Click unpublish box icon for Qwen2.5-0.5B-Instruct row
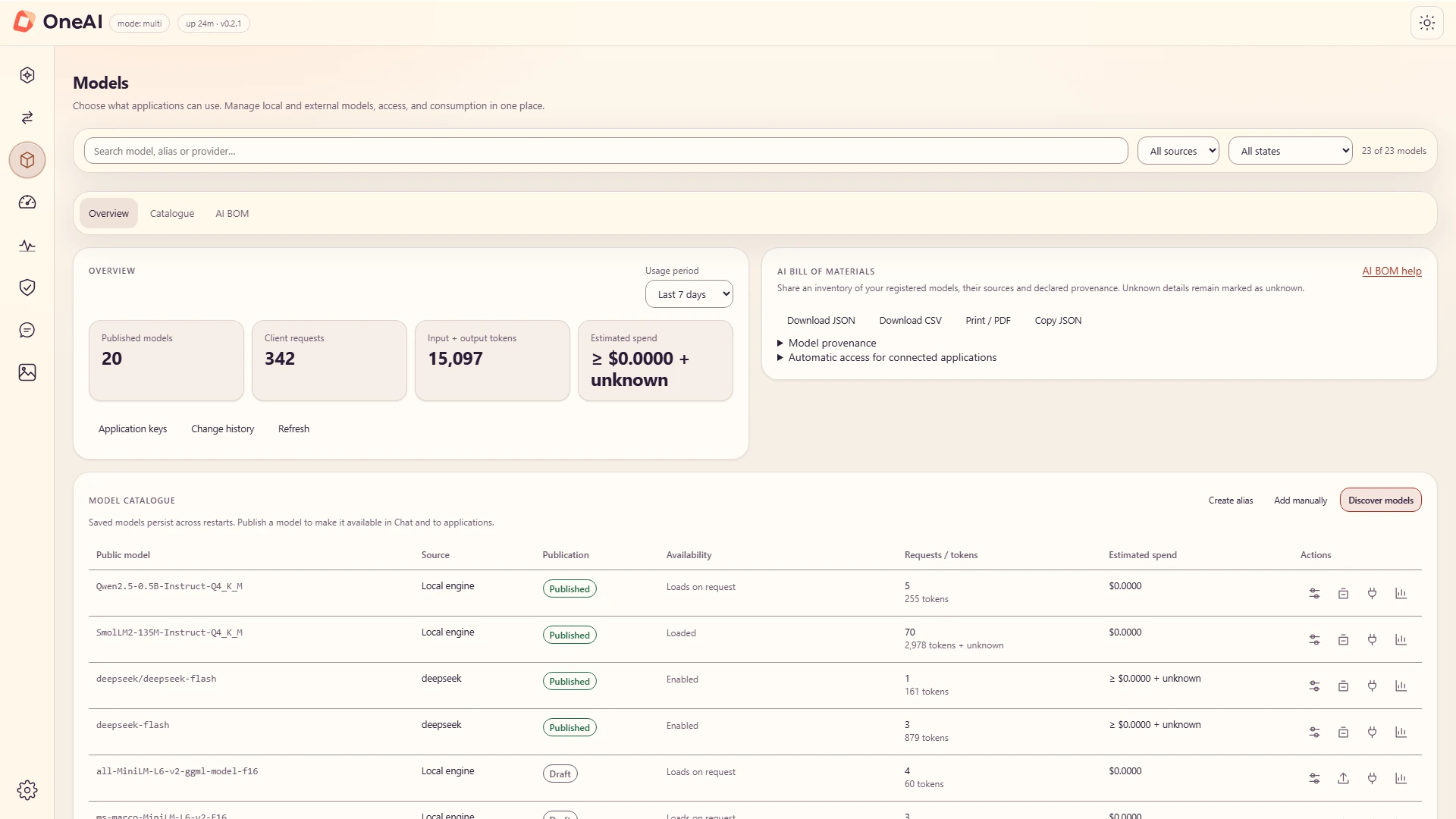This screenshot has height=819, width=1456. (x=1343, y=594)
